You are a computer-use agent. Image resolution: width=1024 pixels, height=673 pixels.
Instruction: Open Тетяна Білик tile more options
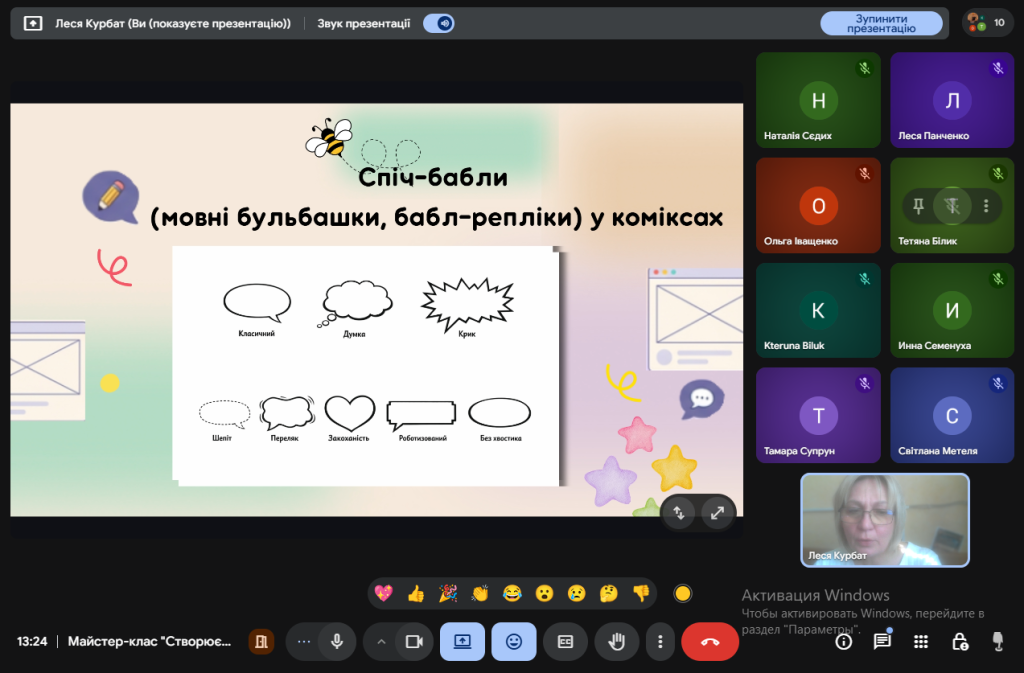tap(986, 206)
